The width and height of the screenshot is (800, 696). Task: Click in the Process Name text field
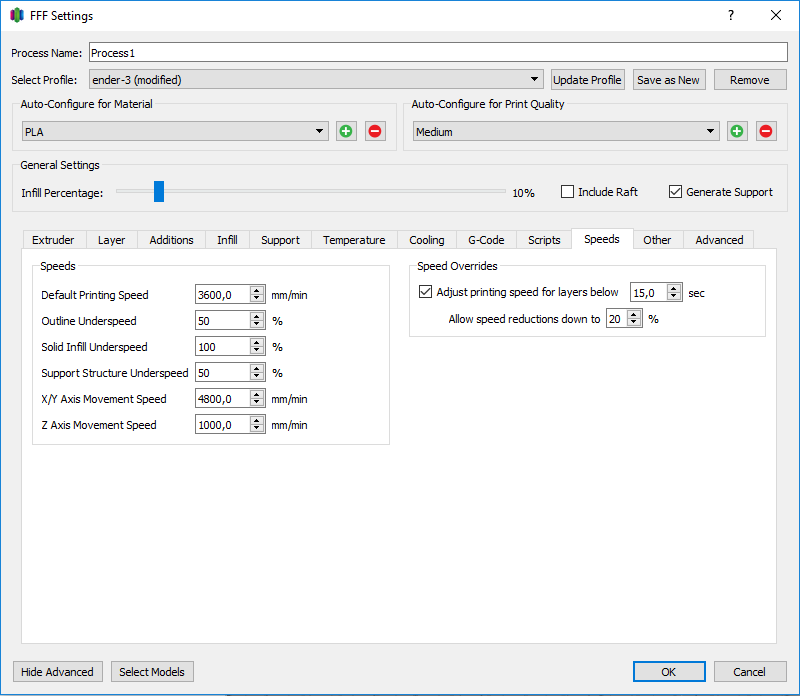pyautogui.click(x=438, y=53)
